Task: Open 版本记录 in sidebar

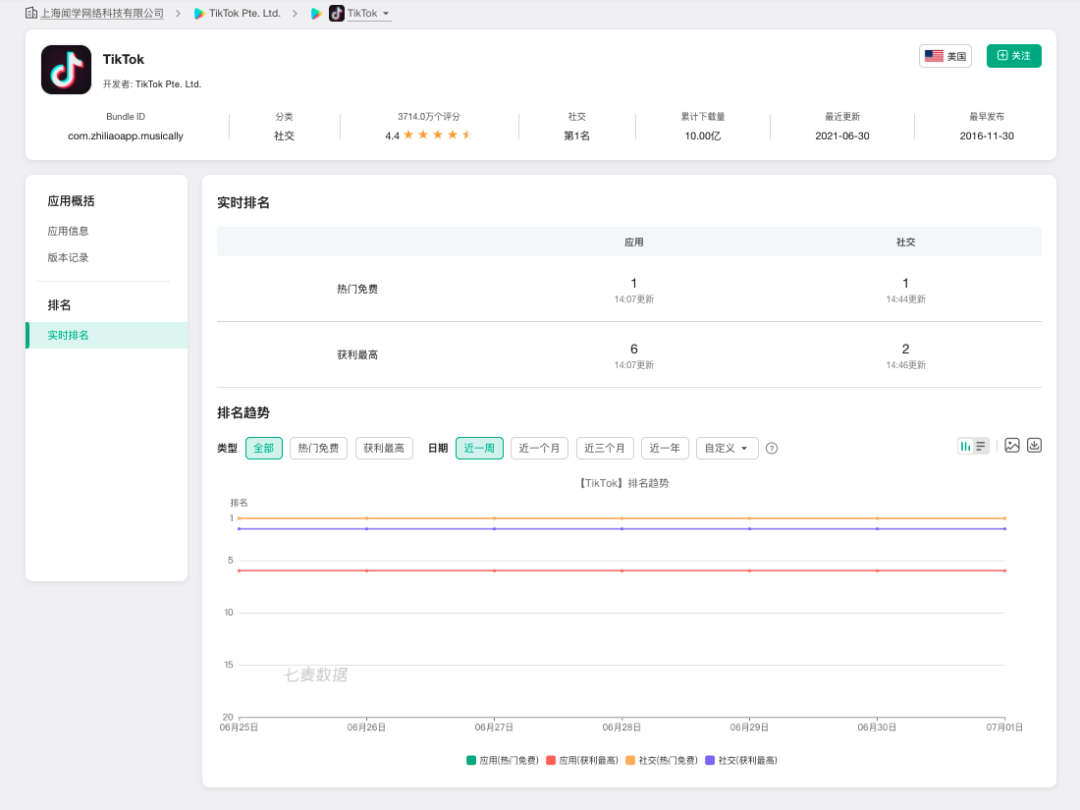Action: click(68, 258)
